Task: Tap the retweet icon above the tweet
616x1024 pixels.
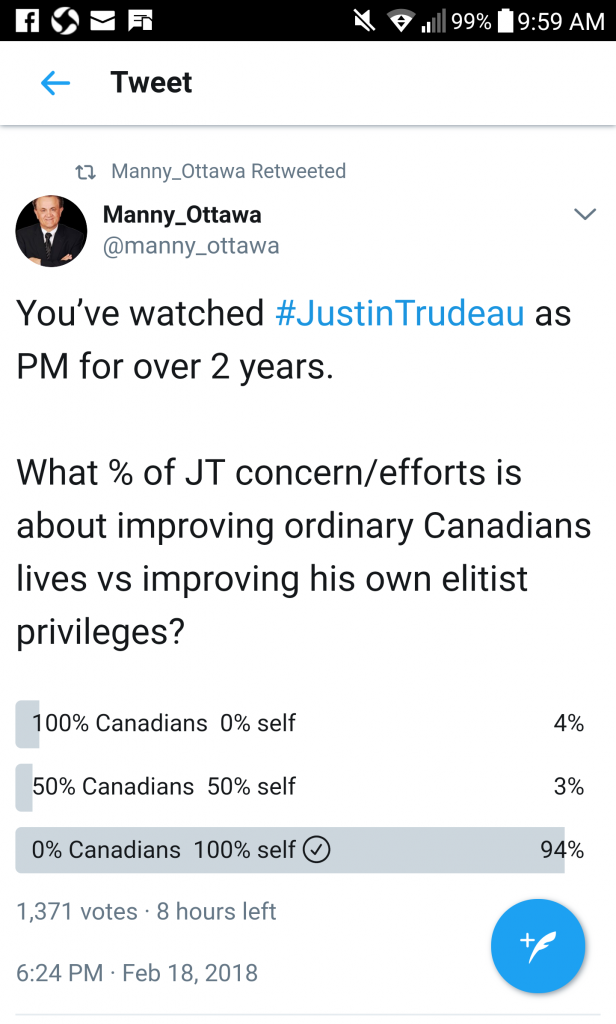Action: (x=86, y=172)
